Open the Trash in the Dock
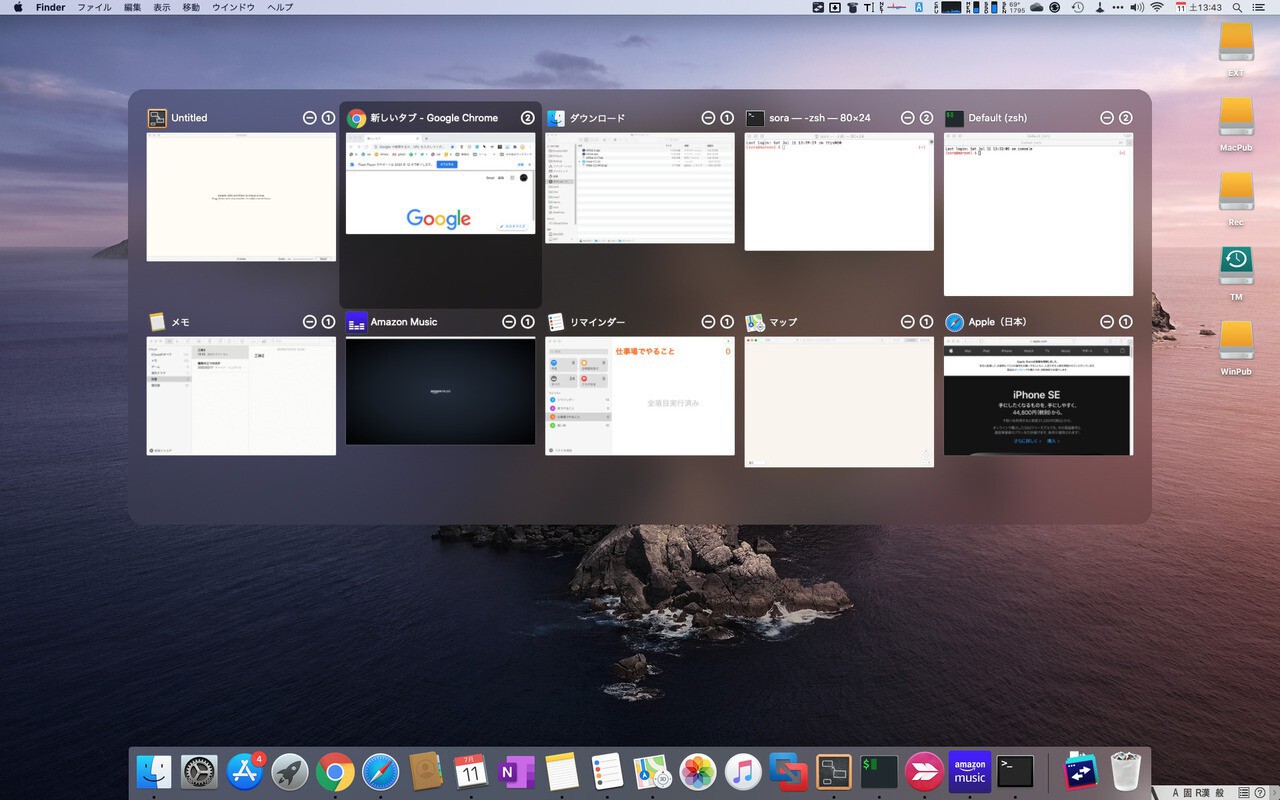The image size is (1280, 800). tap(1126, 772)
